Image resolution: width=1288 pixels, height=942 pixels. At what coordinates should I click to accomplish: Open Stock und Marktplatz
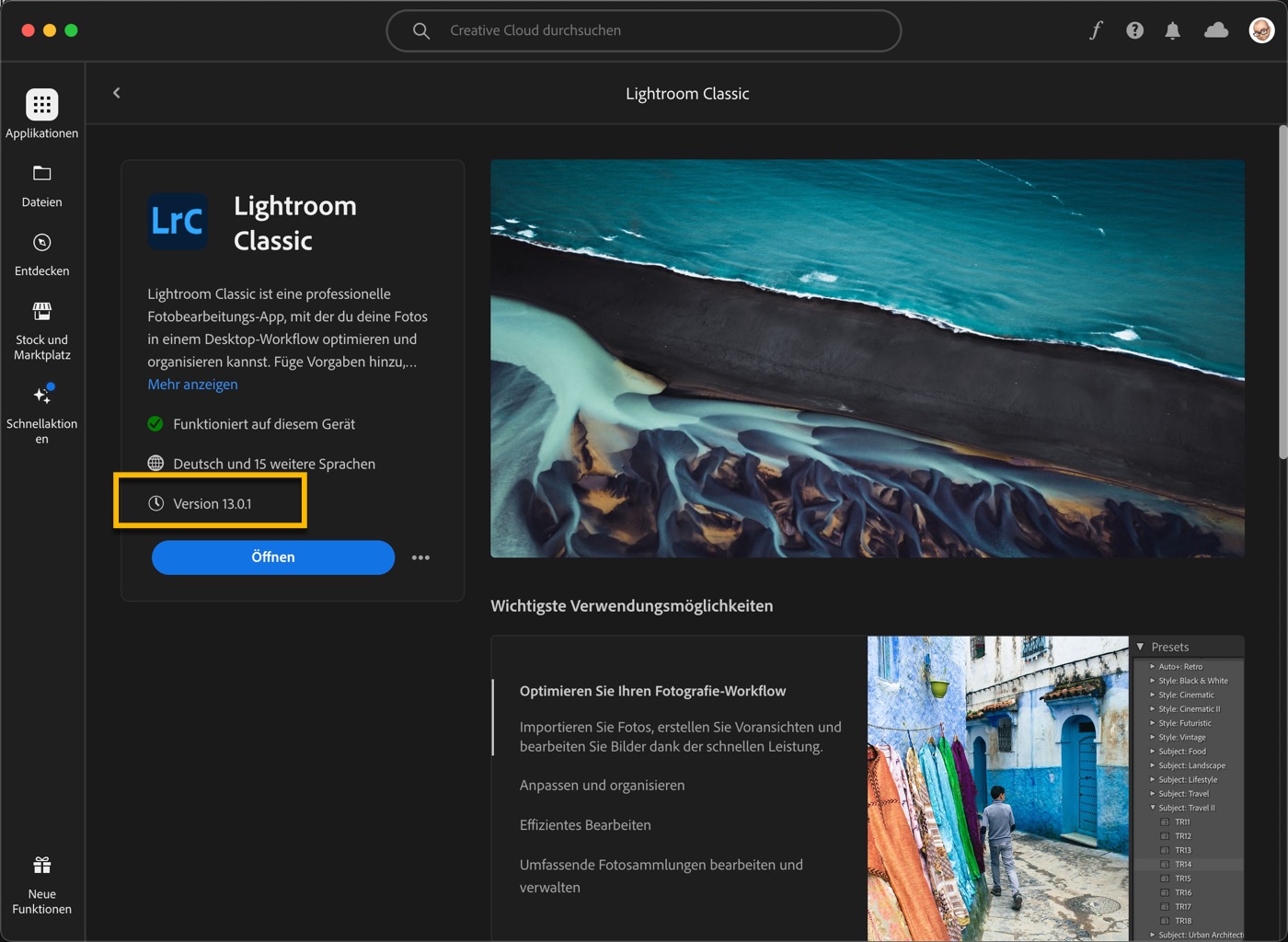[x=41, y=331]
